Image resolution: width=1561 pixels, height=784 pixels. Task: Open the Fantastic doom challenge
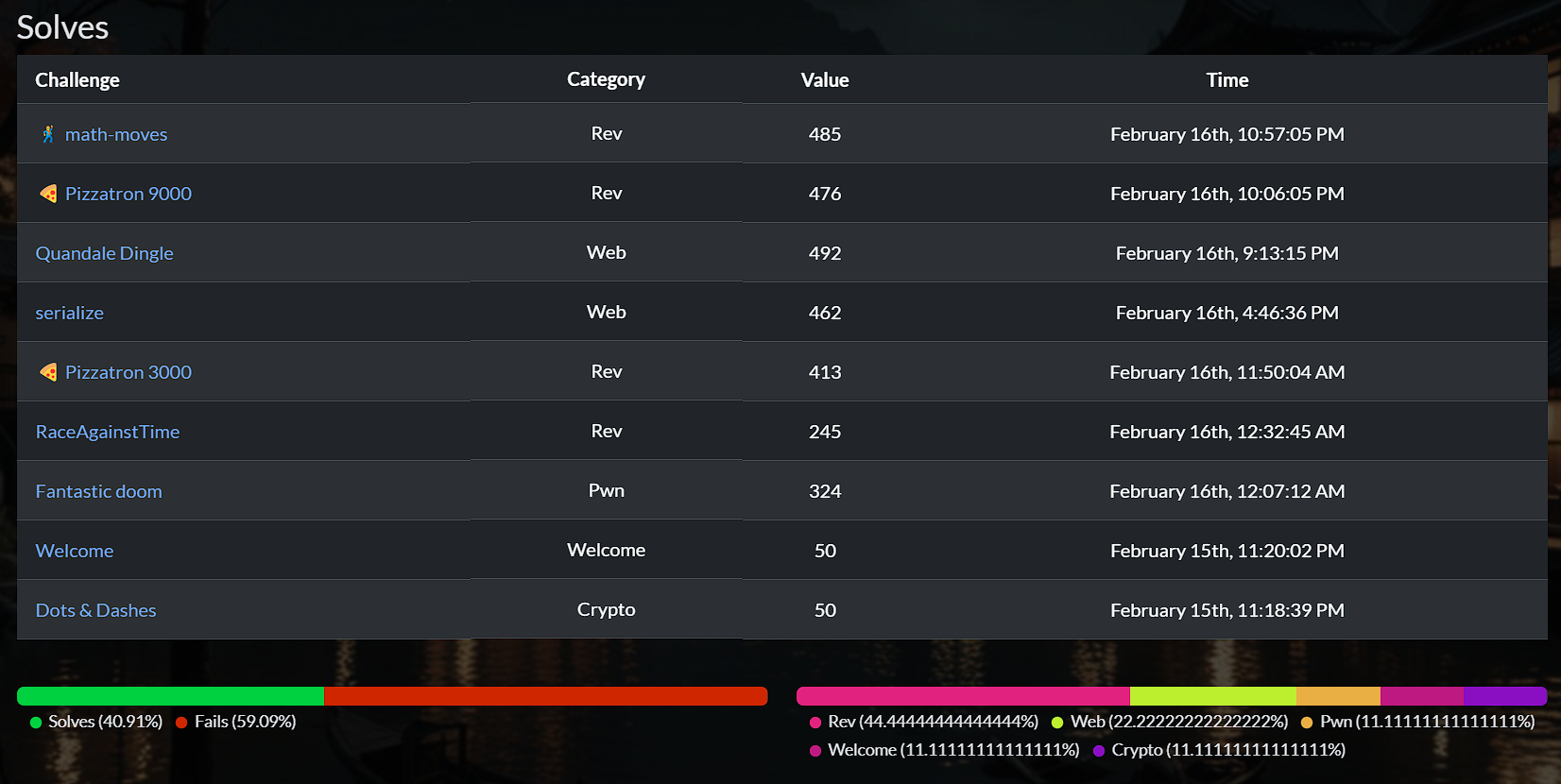[x=99, y=491]
